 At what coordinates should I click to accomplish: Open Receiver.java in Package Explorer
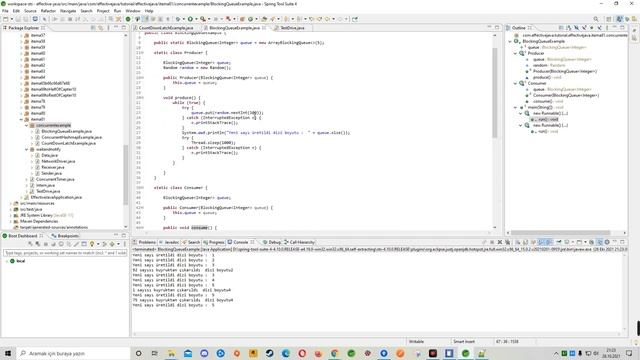point(52,167)
